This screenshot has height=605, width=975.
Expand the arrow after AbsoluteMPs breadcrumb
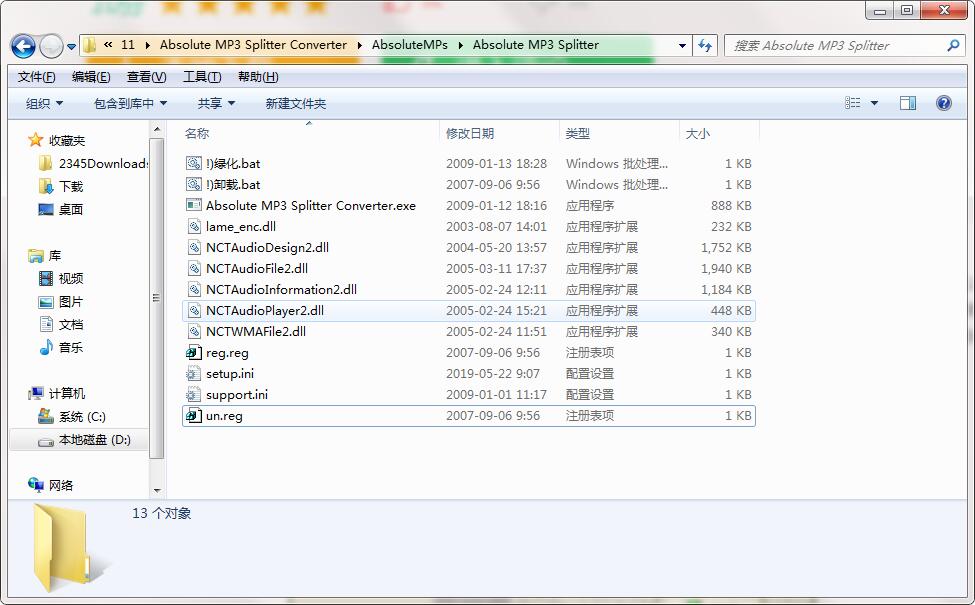click(461, 45)
